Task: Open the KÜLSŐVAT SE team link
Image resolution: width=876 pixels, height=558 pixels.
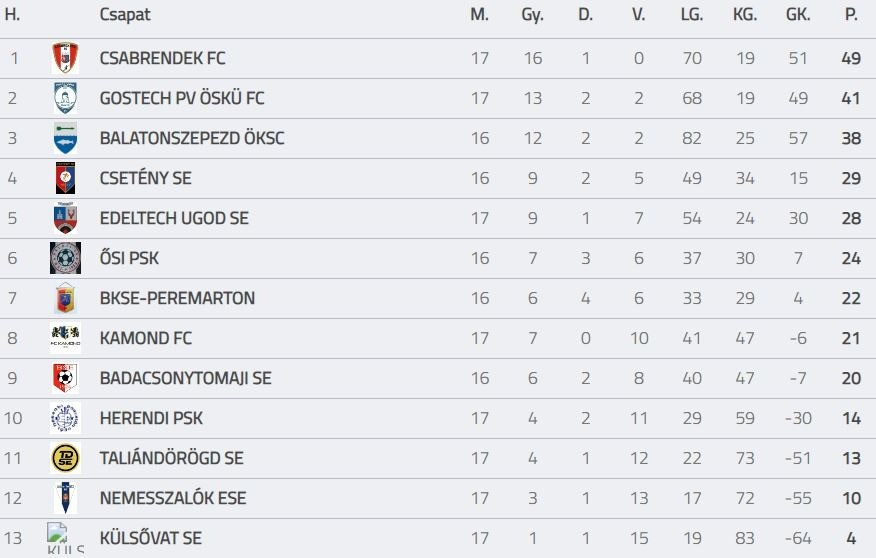Action: (150, 538)
